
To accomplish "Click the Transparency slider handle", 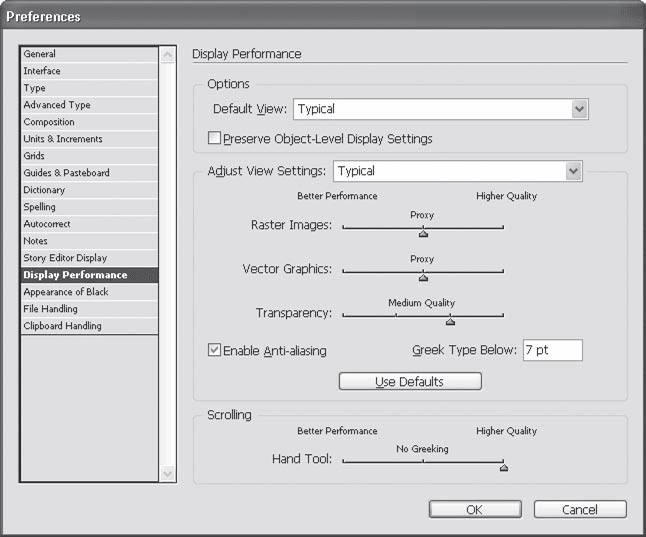I will tap(450, 319).
